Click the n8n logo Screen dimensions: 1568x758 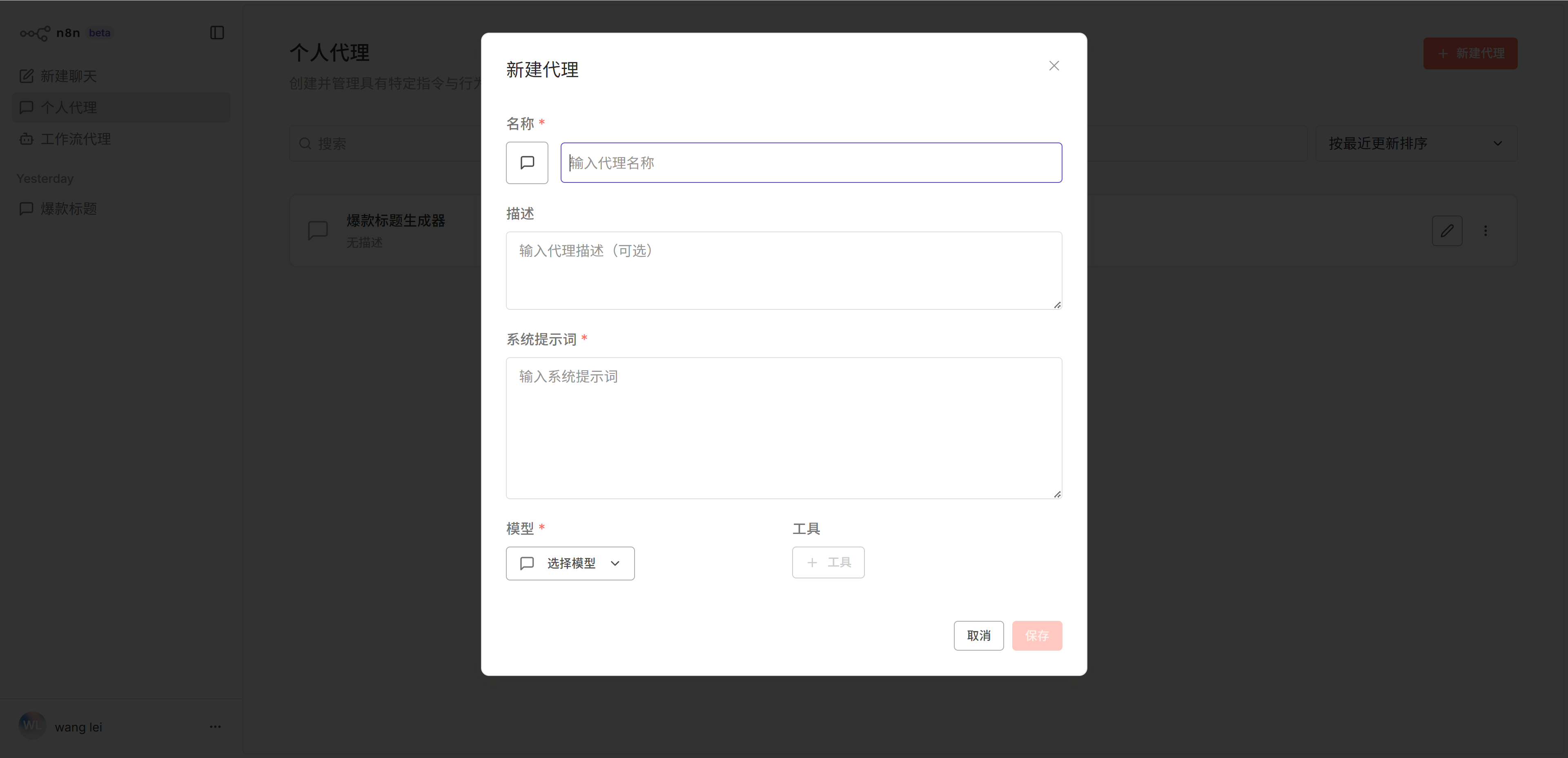coord(35,33)
